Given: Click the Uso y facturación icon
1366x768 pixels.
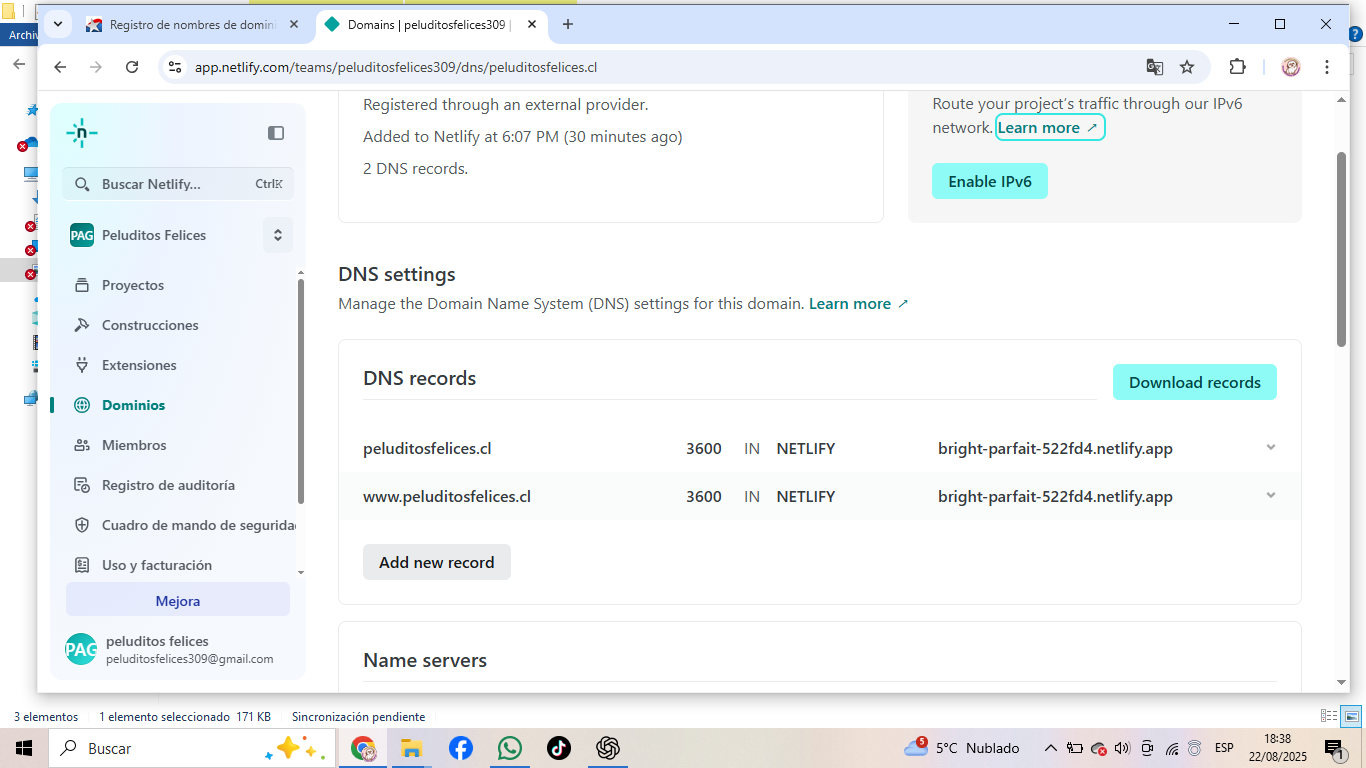Looking at the screenshot, I should 82,565.
